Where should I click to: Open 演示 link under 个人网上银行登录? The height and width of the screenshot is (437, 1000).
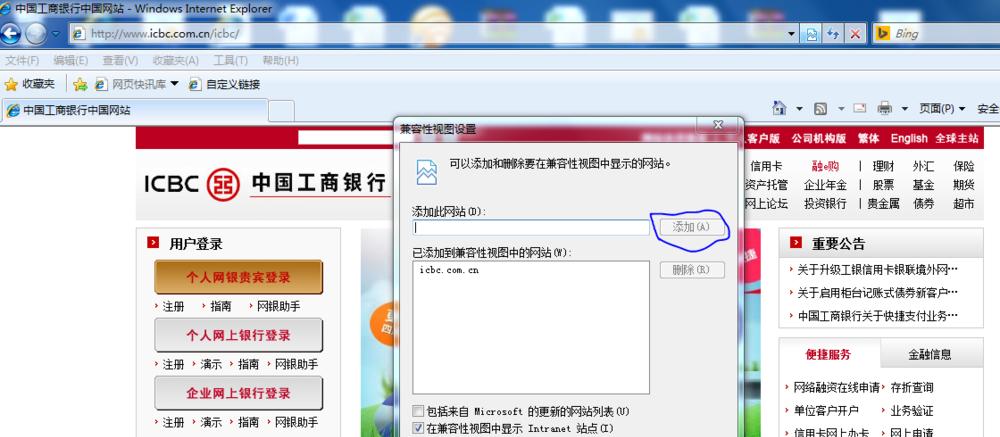click(211, 364)
